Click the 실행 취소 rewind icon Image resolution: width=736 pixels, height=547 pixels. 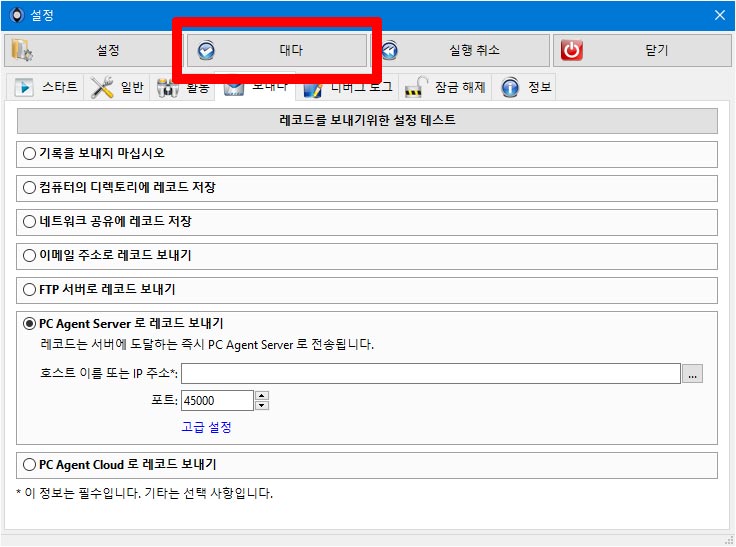389,50
